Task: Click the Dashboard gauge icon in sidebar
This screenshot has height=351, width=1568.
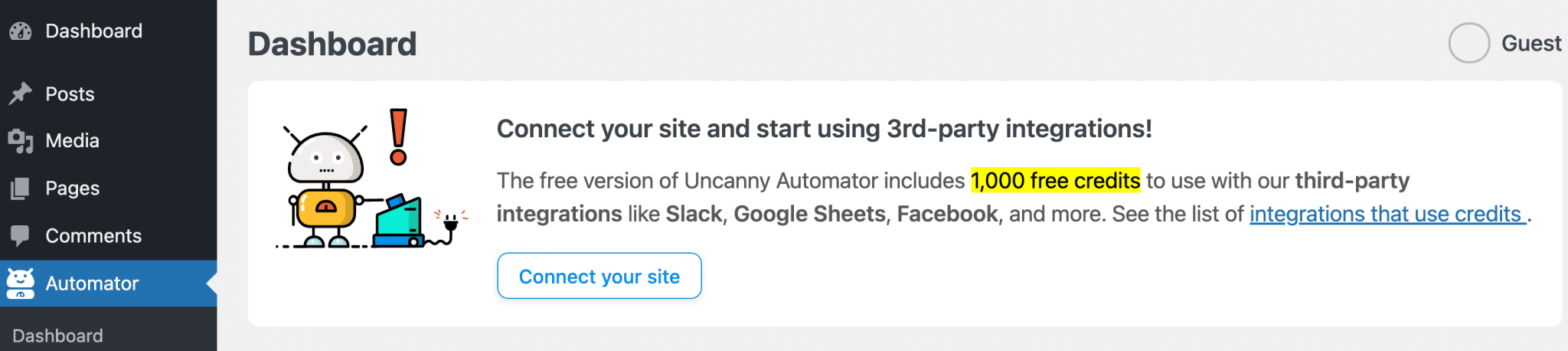Action: (x=21, y=31)
